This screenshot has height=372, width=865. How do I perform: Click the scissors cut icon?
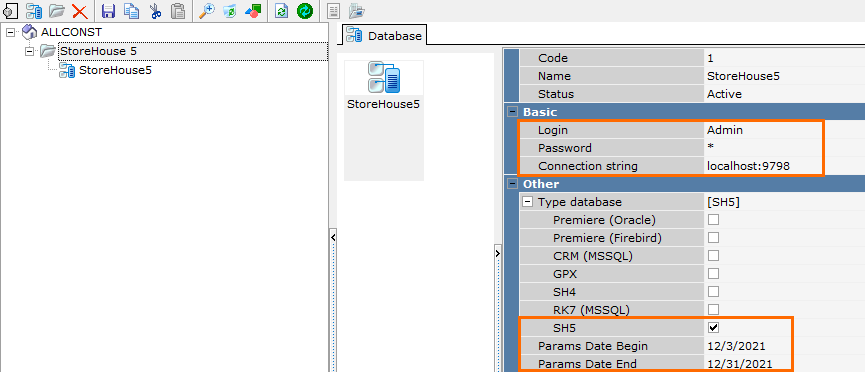tap(155, 10)
